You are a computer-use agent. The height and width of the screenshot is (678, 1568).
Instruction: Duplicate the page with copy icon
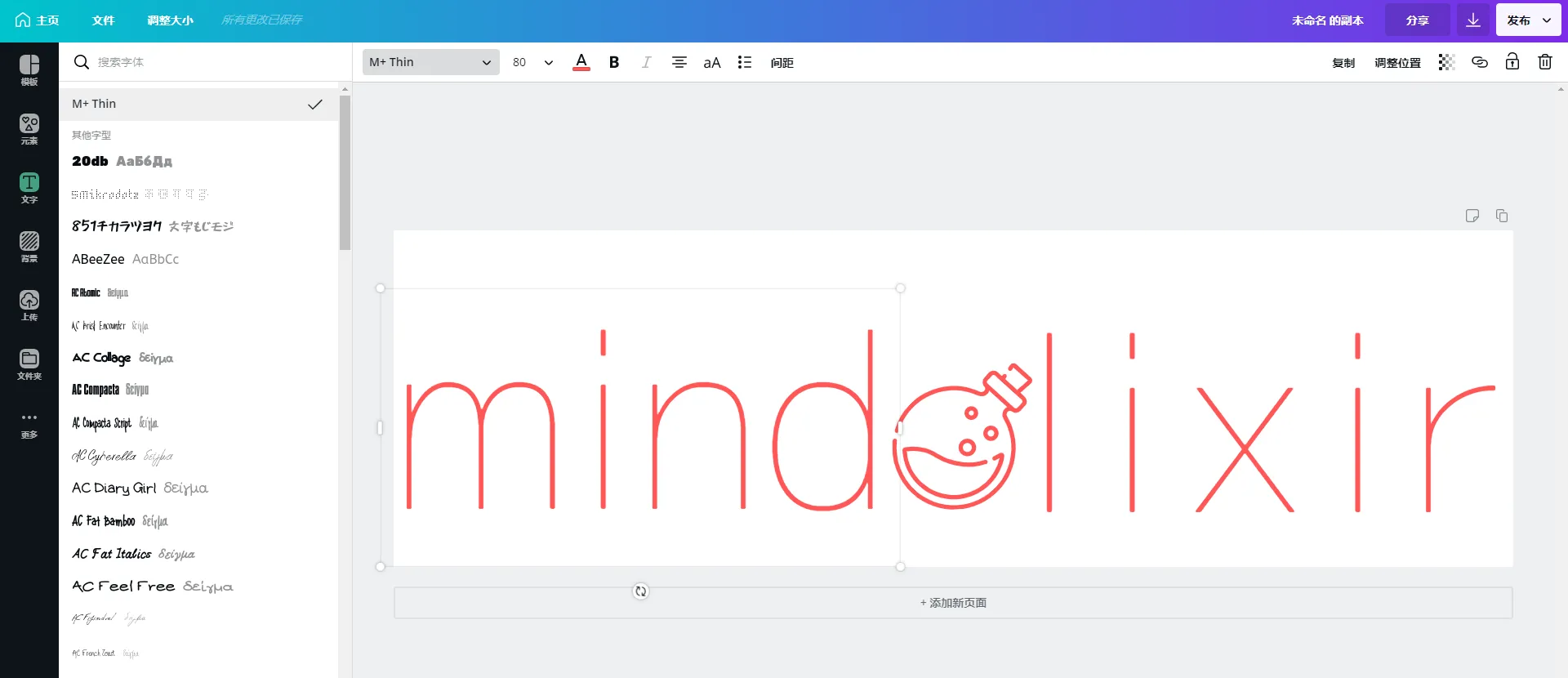1502,216
